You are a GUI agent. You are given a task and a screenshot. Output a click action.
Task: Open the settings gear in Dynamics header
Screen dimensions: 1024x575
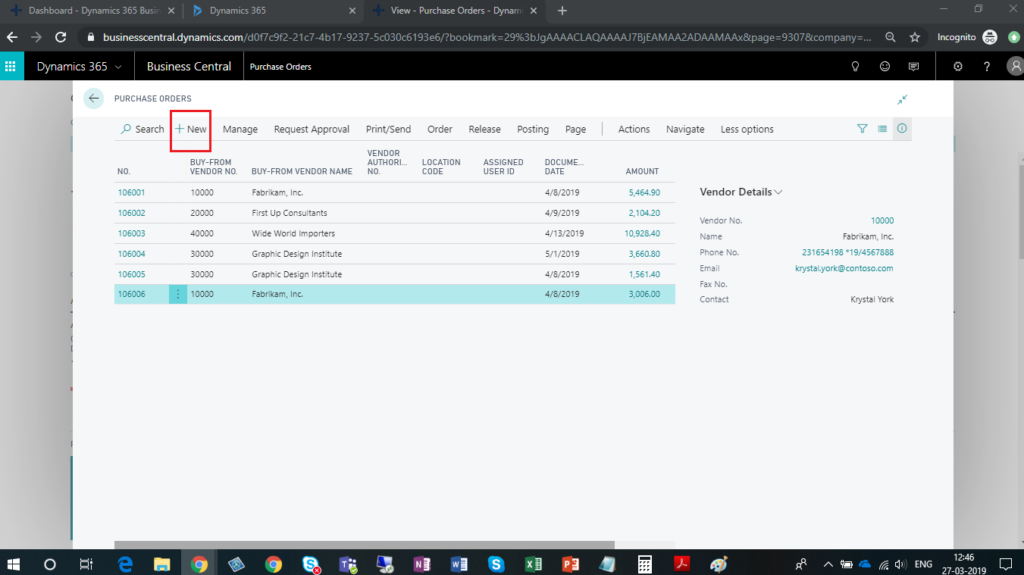tap(958, 67)
